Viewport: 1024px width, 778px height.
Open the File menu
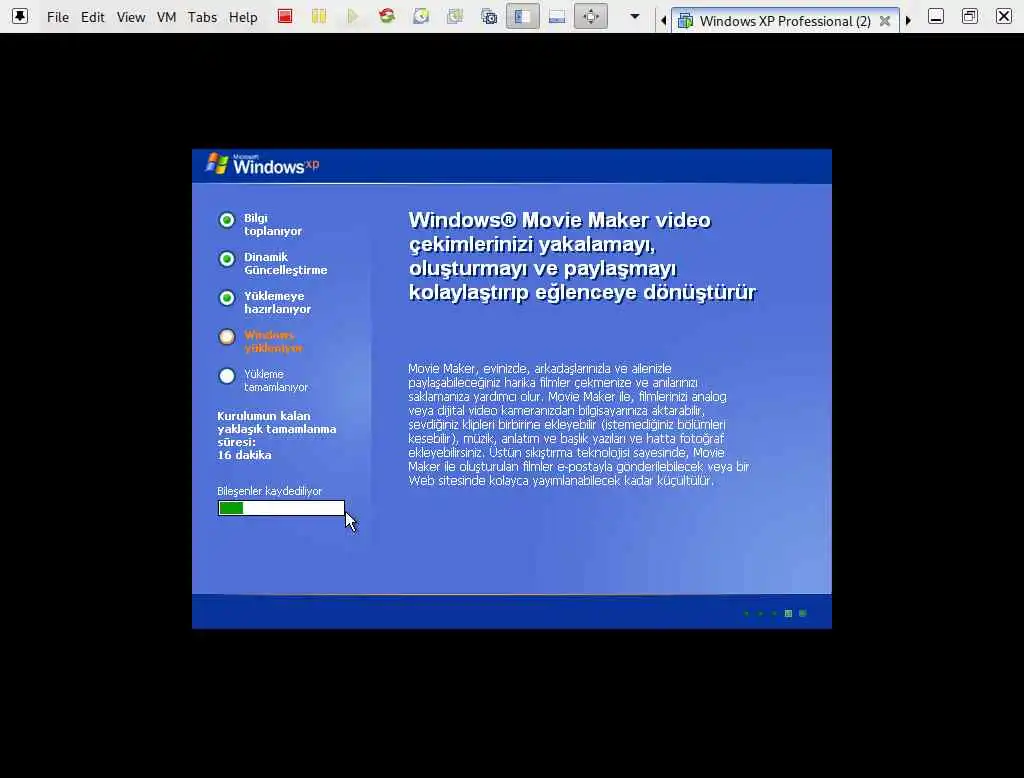click(x=57, y=17)
